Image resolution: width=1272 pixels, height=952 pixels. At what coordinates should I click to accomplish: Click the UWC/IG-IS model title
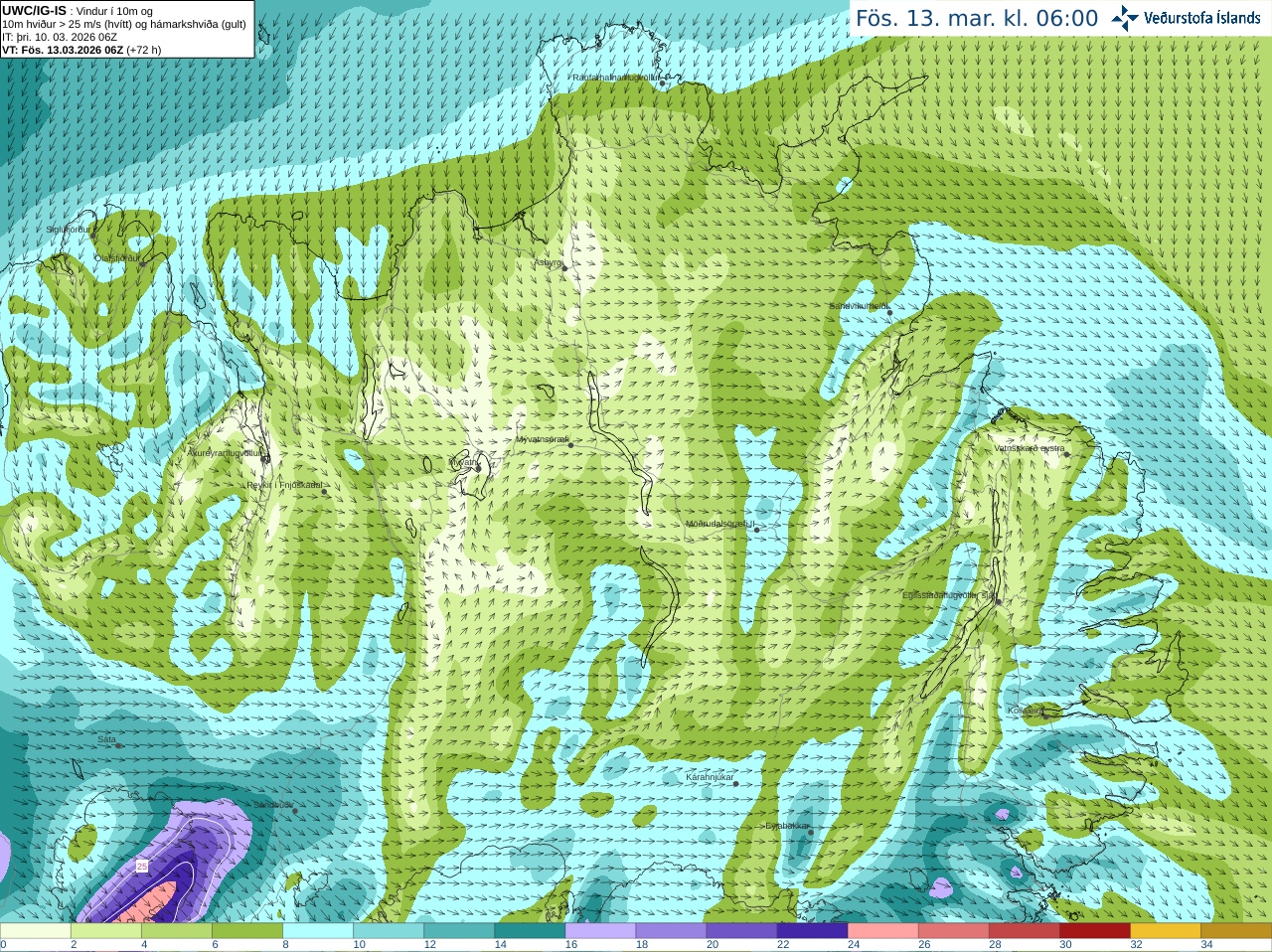(34, 10)
